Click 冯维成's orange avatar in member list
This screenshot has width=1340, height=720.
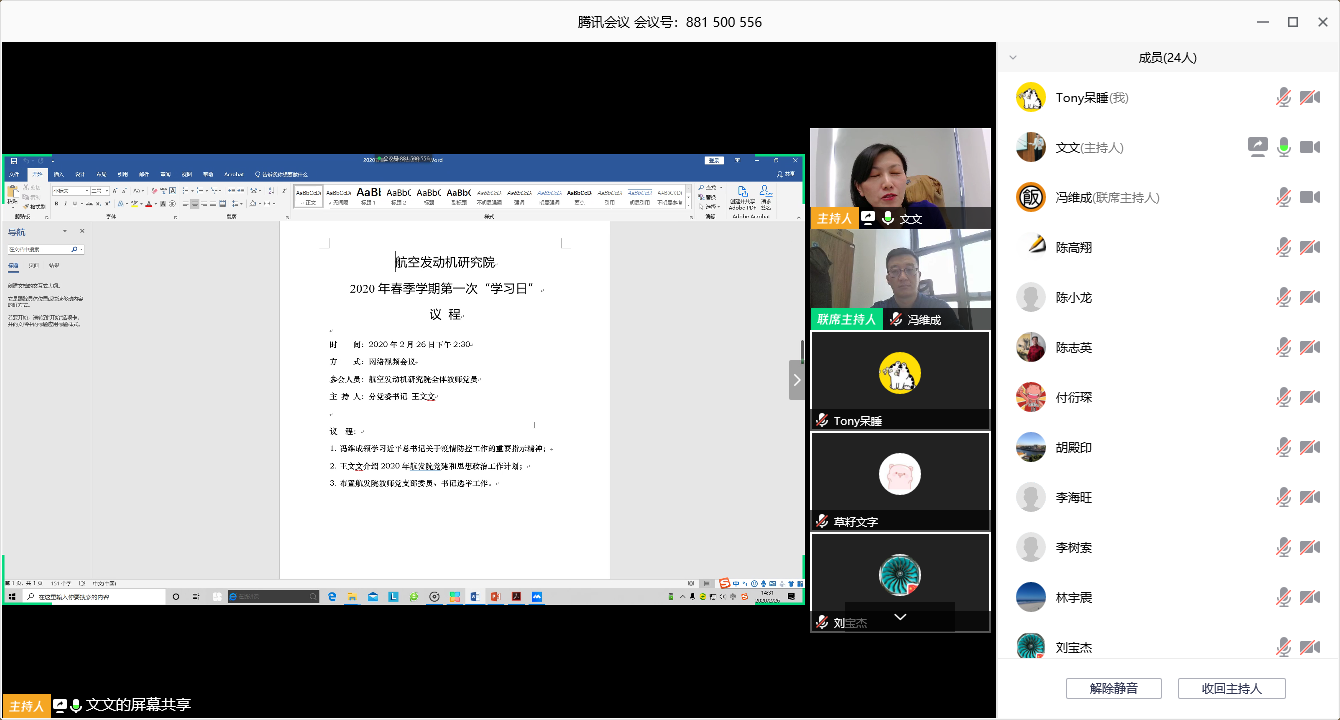(1031, 197)
